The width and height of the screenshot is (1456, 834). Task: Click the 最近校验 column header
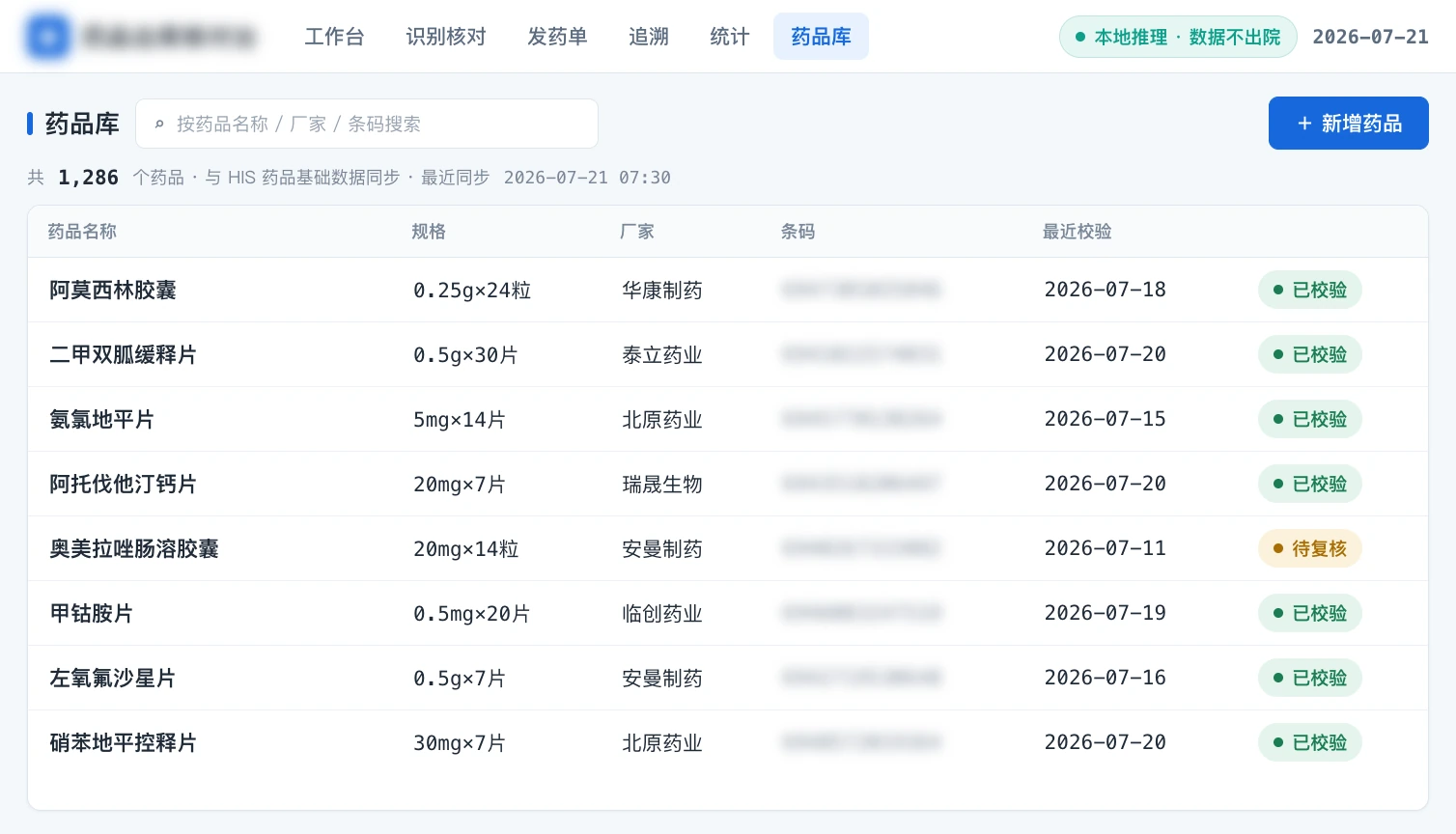pyautogui.click(x=1077, y=232)
